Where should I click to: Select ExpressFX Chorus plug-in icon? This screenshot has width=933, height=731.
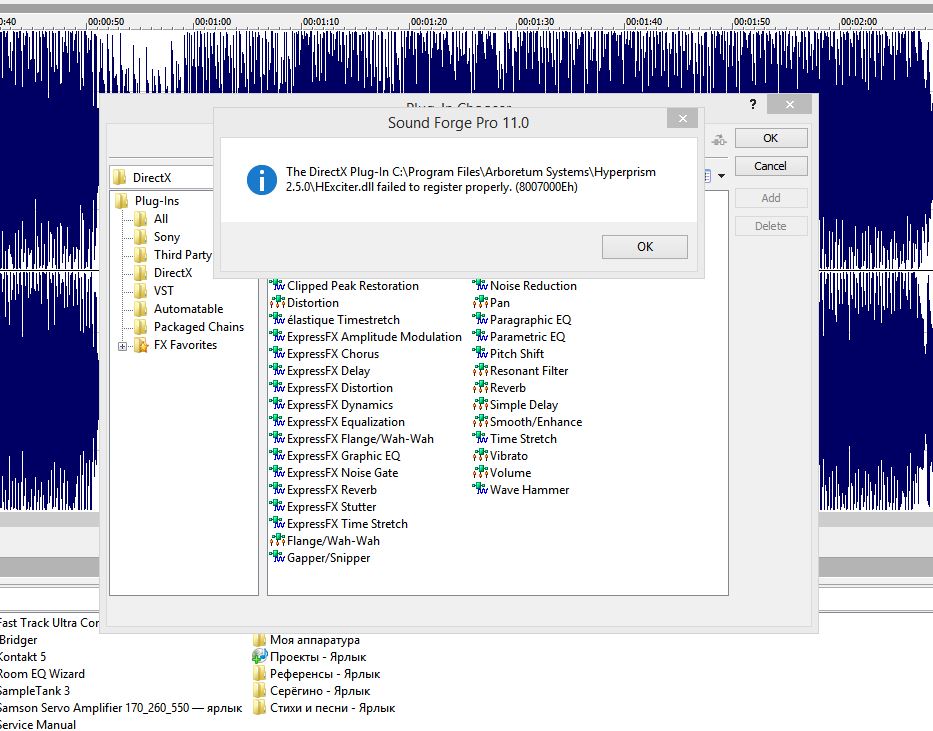[x=277, y=353]
